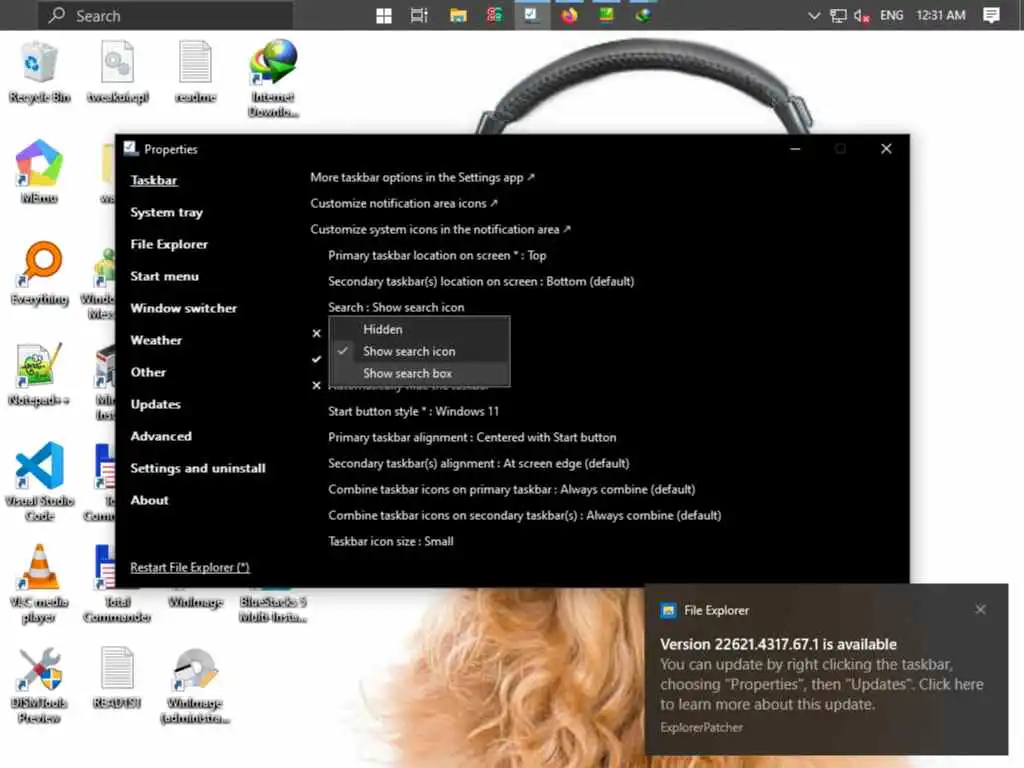The height and width of the screenshot is (768, 1024).
Task: Click the network tray icon
Action: (838, 16)
